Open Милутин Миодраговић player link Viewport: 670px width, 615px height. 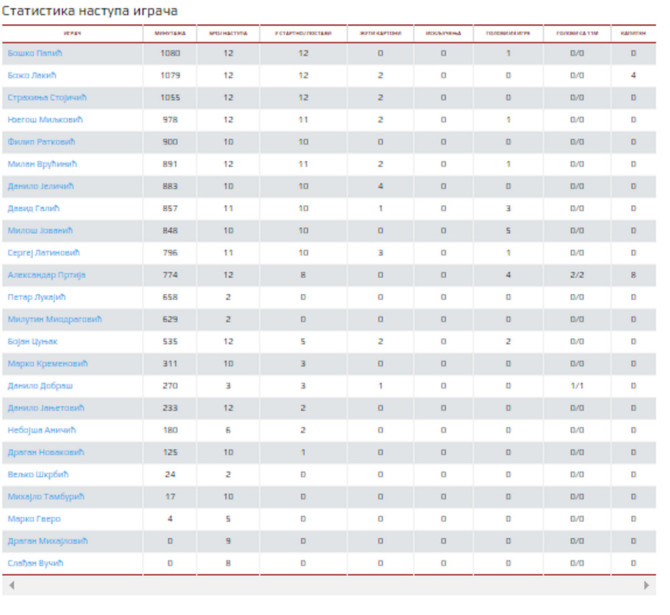(x=54, y=319)
